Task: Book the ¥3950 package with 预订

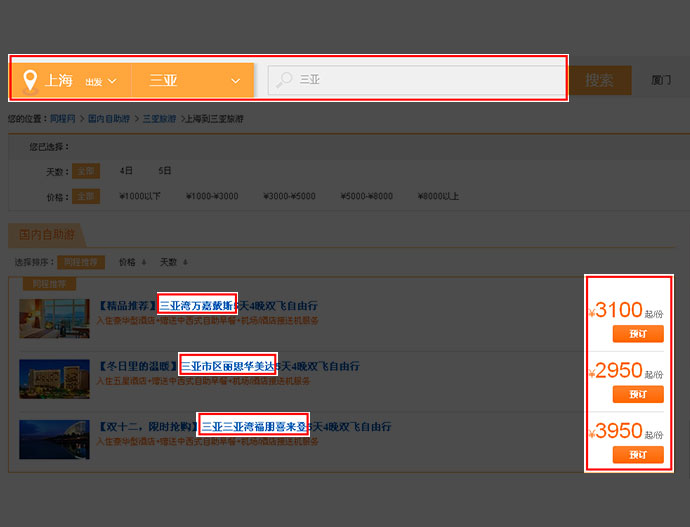Action: coord(637,455)
